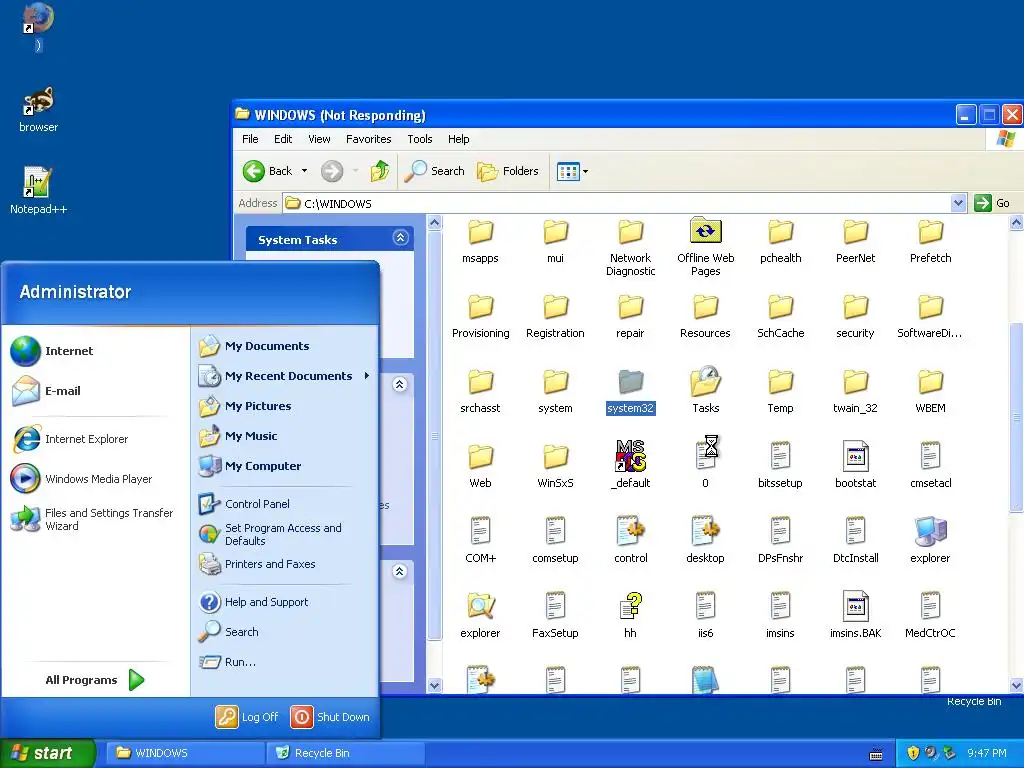
Task: Open the Address bar dropdown
Action: (958, 203)
